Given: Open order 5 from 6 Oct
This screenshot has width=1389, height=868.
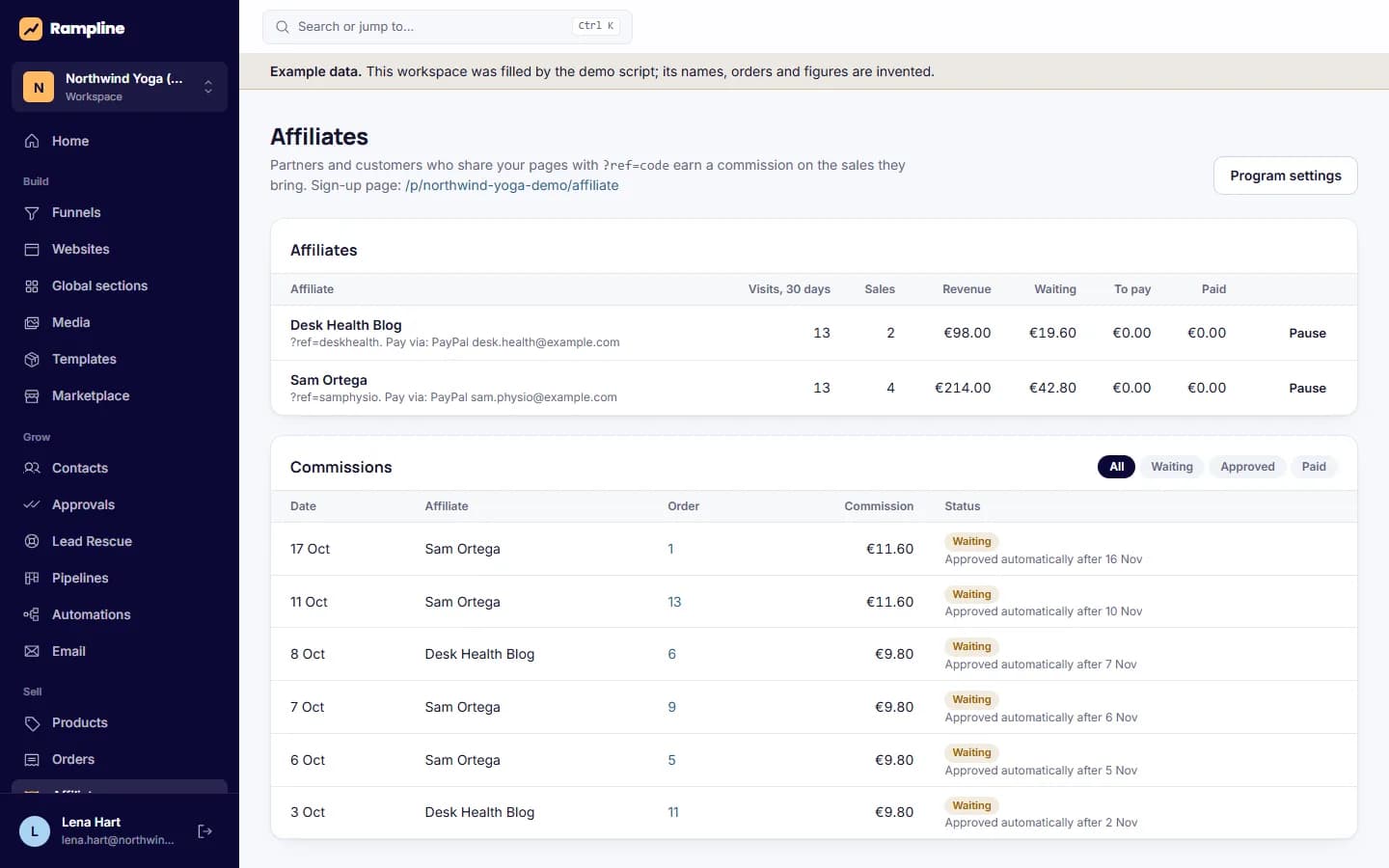Looking at the screenshot, I should click(x=671, y=760).
